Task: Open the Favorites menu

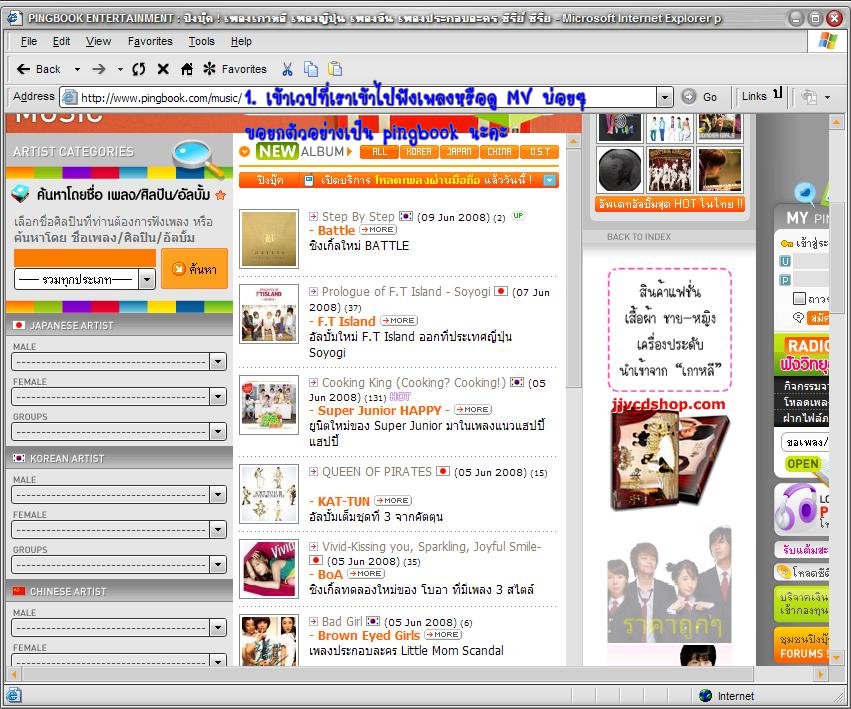Action: tap(150, 41)
